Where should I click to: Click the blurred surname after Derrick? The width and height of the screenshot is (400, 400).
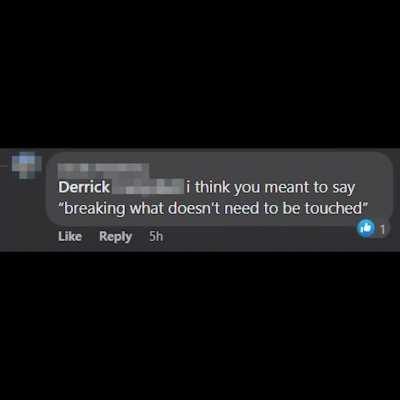pos(148,187)
